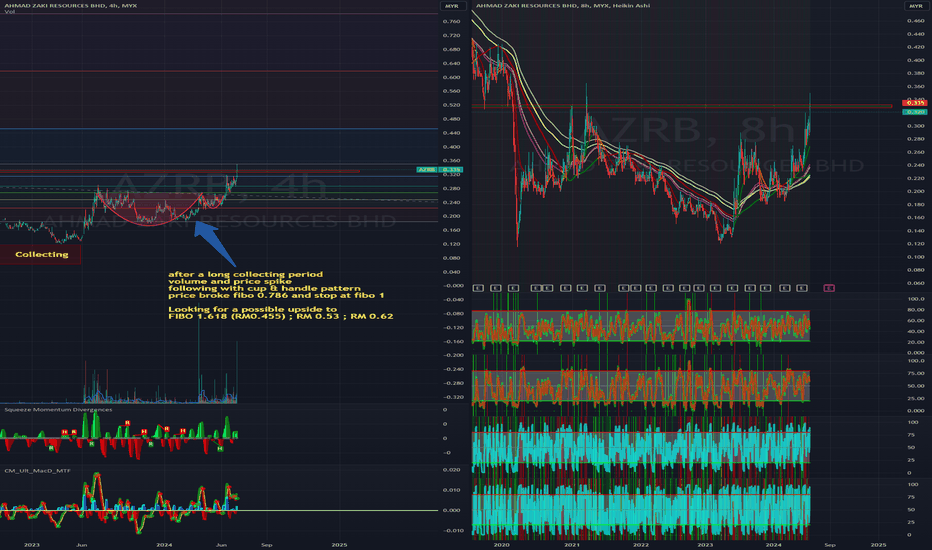Select the CM_Ult_MacD_MTF indicator label
Image resolution: width=932 pixels, height=550 pixels.
tap(37, 470)
